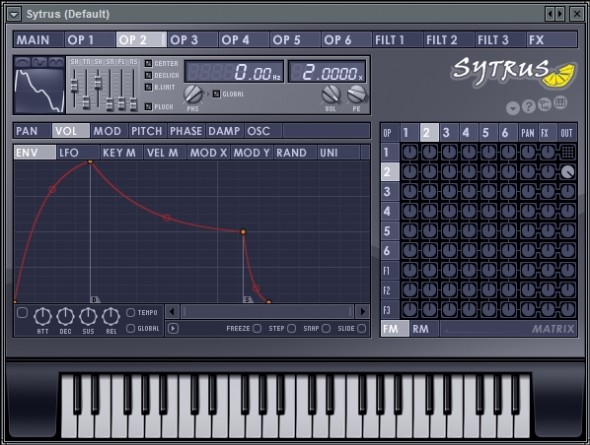Open the Sytrus options dropdown round button

pos(512,108)
